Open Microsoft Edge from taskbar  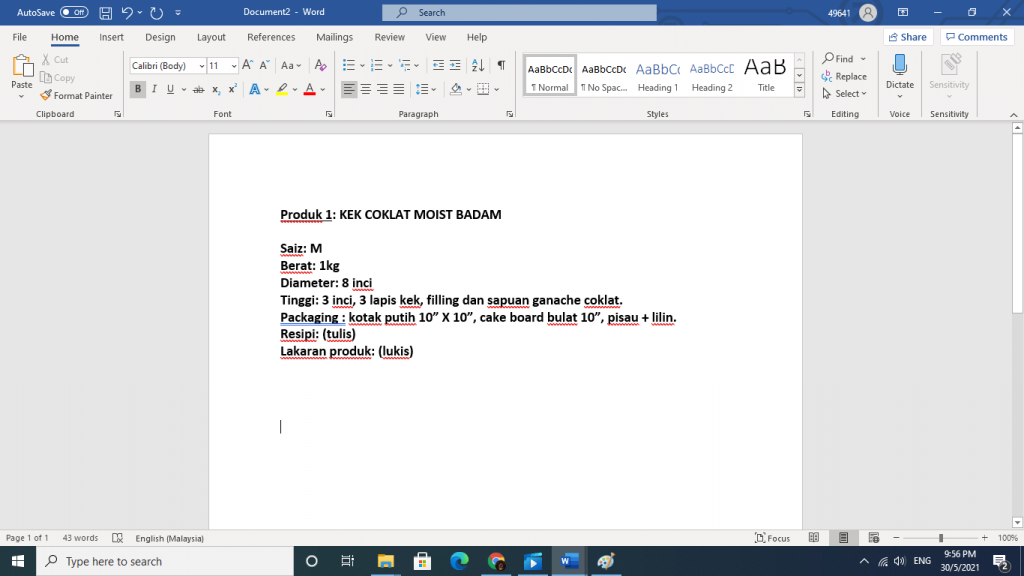tap(459, 561)
